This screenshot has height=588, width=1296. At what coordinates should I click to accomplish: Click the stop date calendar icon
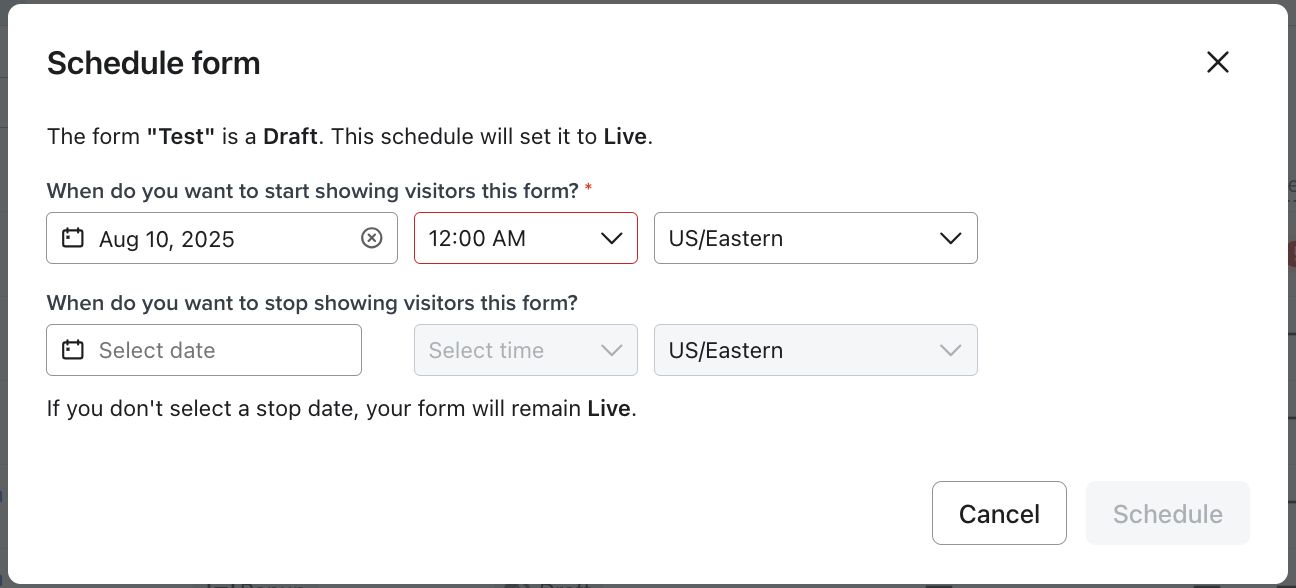(72, 350)
